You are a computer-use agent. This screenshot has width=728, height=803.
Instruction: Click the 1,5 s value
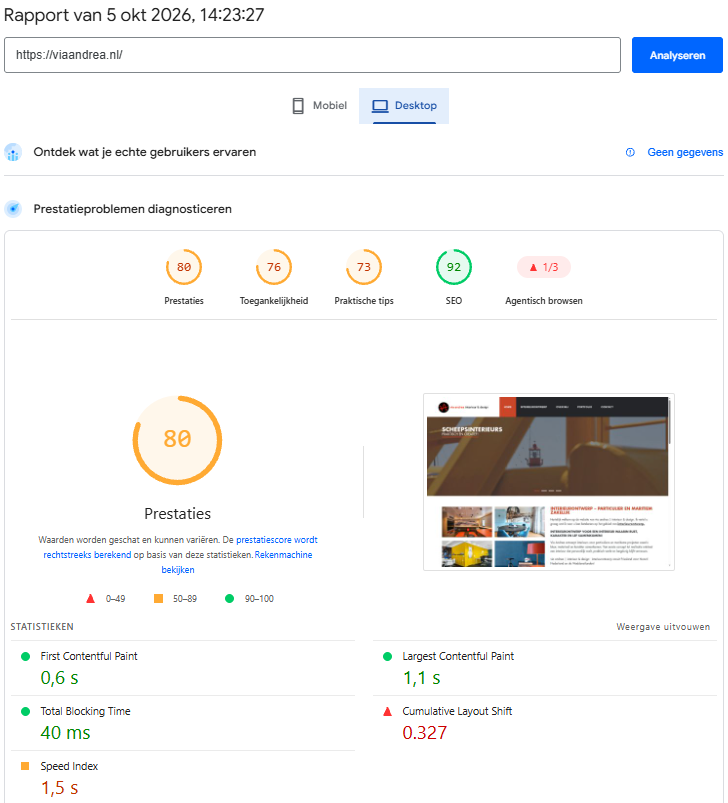click(59, 788)
